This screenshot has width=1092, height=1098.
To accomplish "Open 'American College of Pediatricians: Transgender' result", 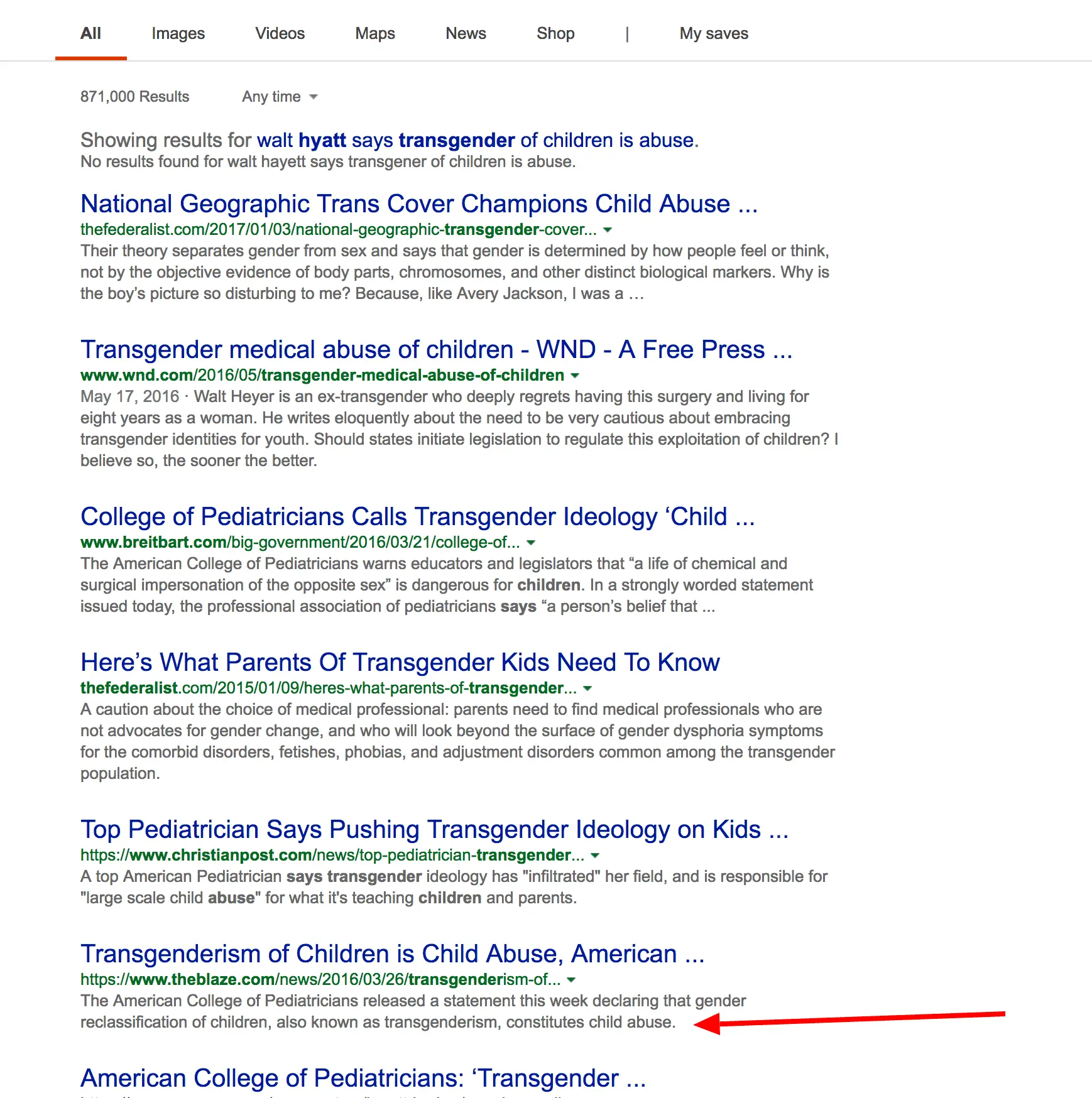I will (x=363, y=1079).
